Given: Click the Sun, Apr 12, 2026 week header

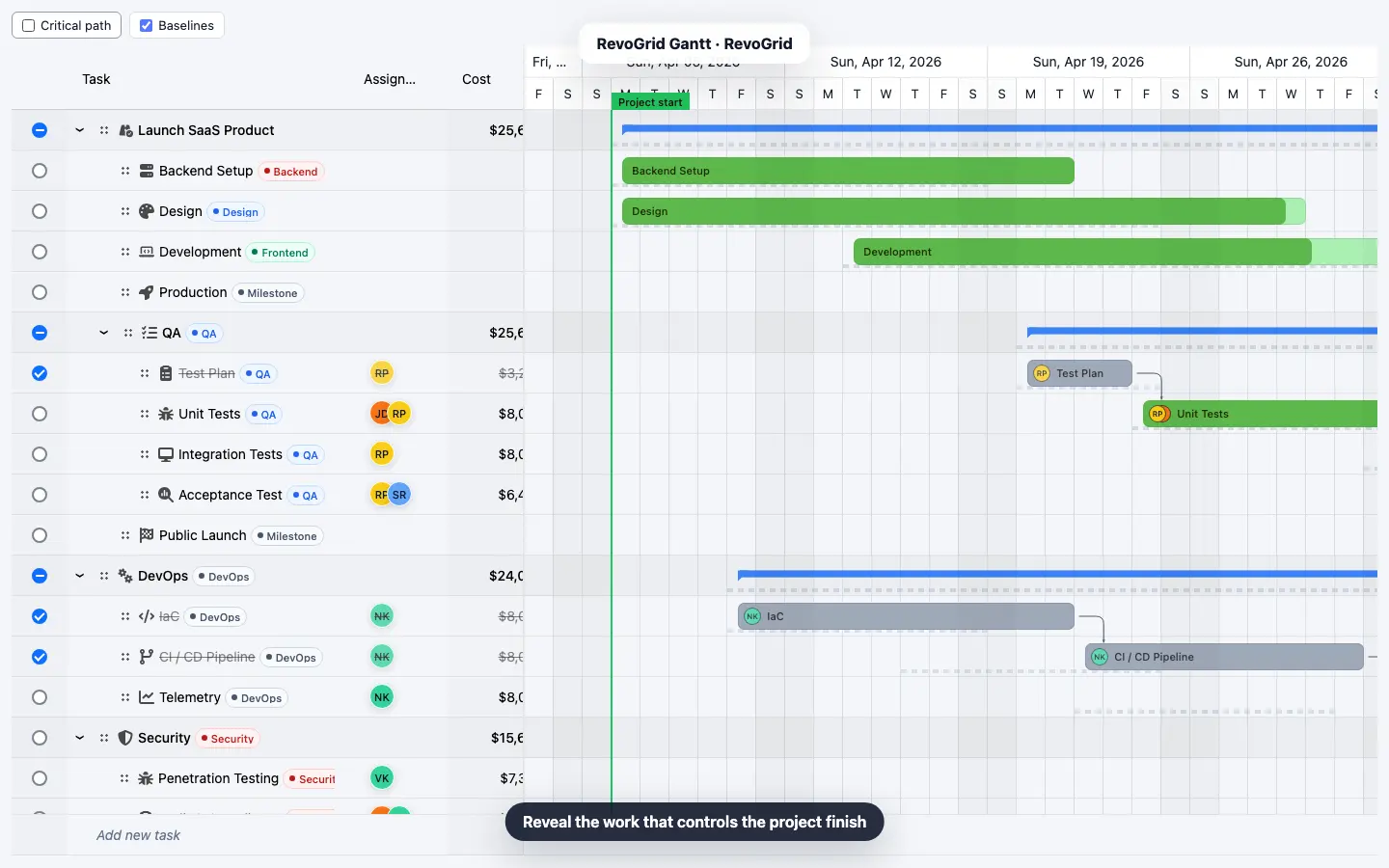Looking at the screenshot, I should point(885,62).
